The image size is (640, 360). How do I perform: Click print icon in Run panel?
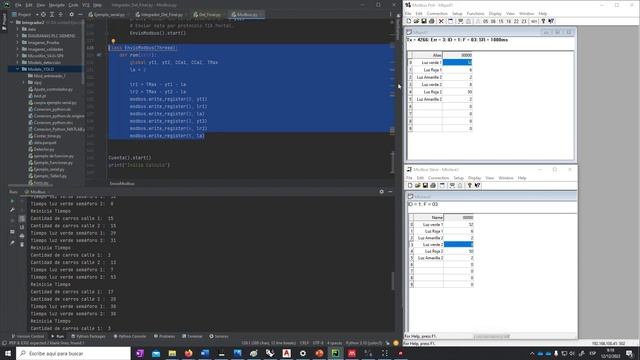point(22,236)
